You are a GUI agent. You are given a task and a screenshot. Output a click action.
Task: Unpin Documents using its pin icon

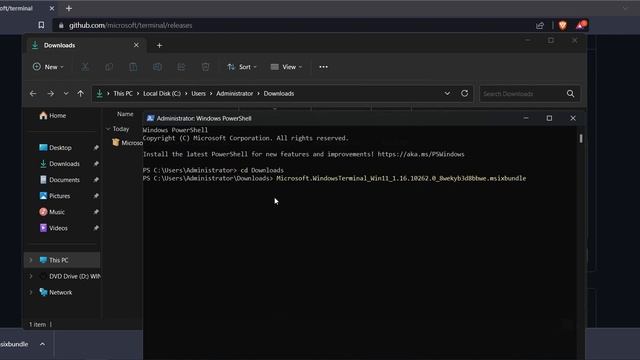[96, 180]
